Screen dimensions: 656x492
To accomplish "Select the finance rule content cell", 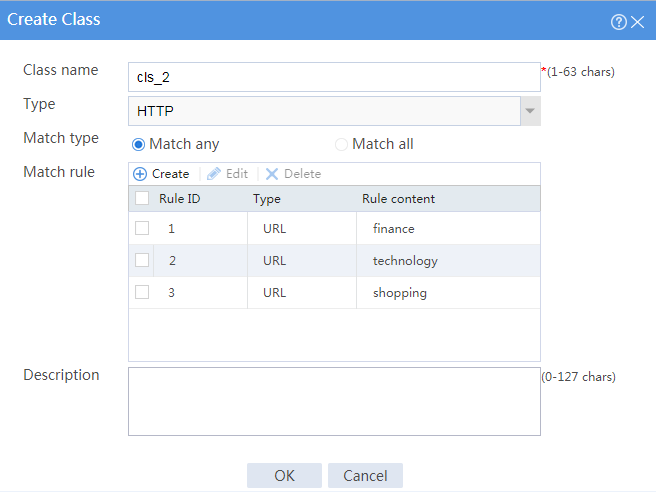I will pos(448,228).
